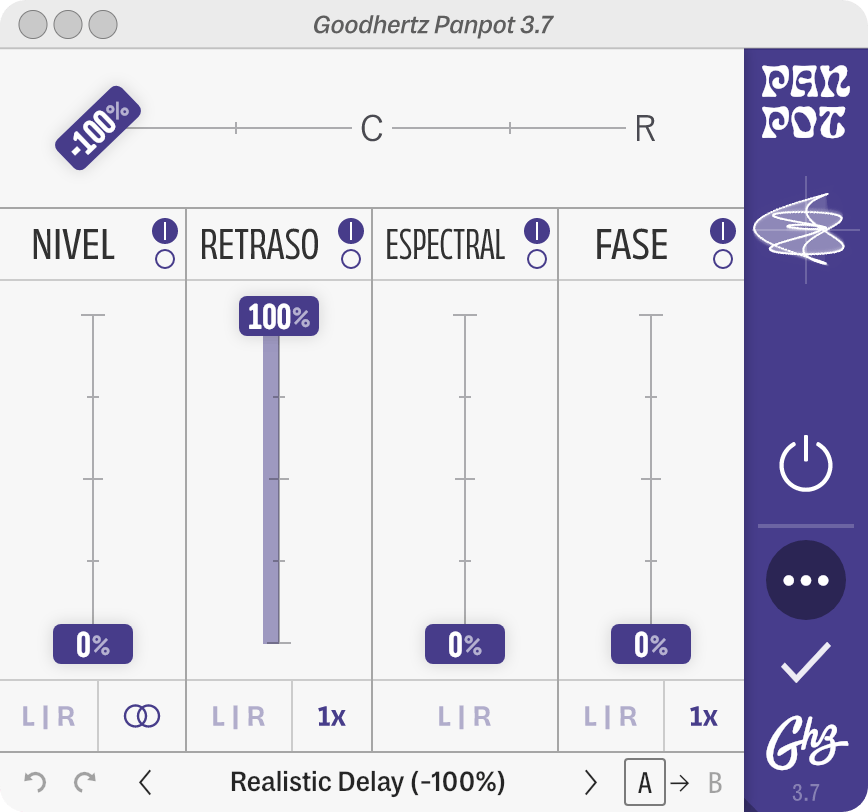Toggle the linked circles icon under NIVEL
Viewport: 868px width, 812px height.
click(142, 716)
